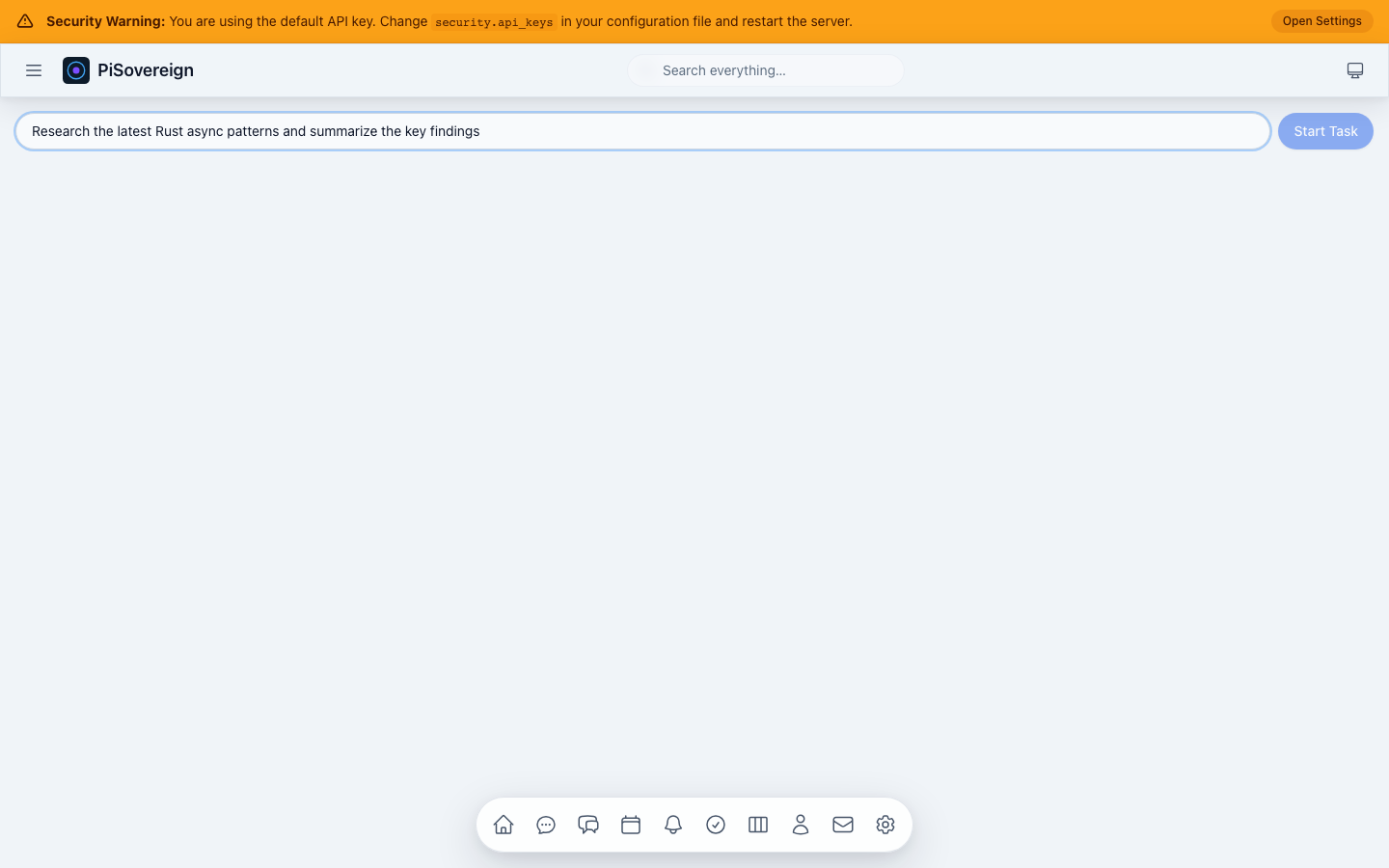Image resolution: width=1389 pixels, height=868 pixels.
Task: Click the Start Task button
Action: point(1325,131)
